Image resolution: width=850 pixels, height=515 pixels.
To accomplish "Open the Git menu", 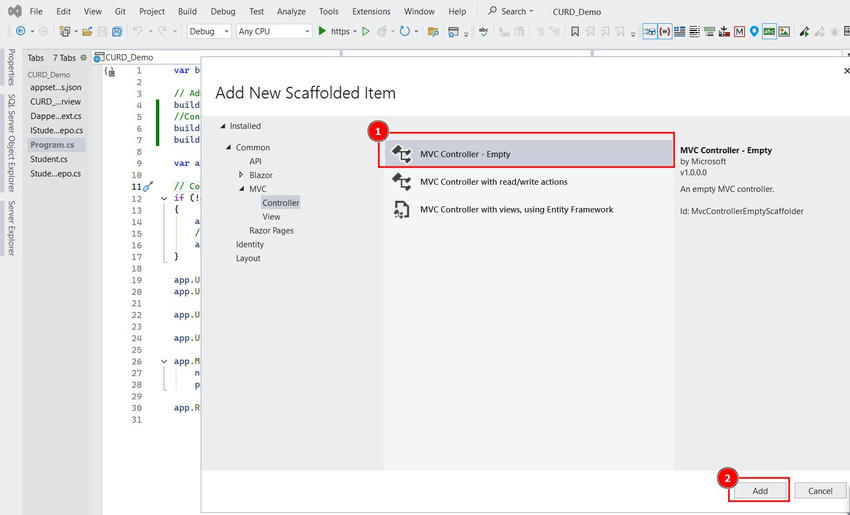I will 120,11.
